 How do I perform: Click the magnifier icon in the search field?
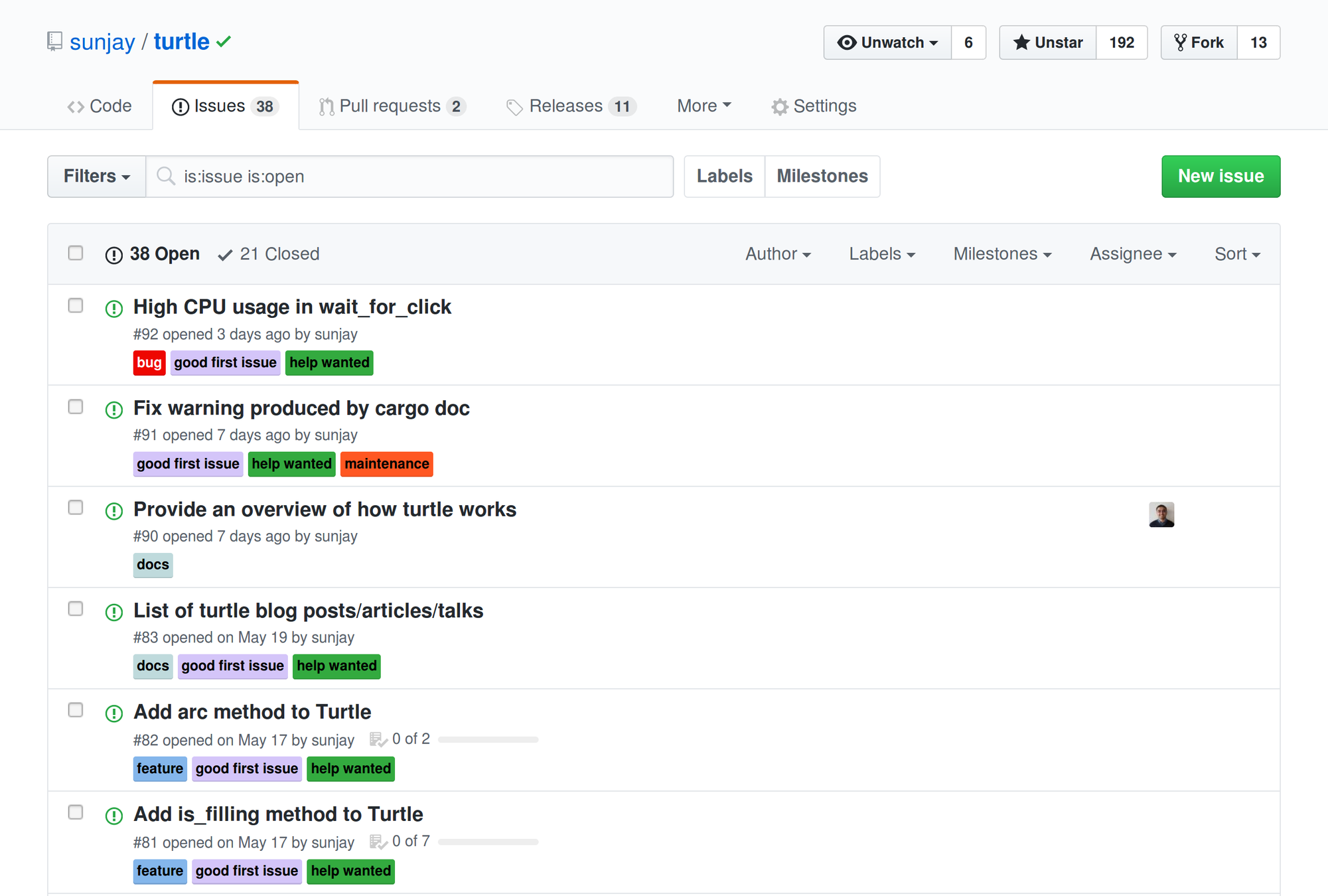point(166,176)
